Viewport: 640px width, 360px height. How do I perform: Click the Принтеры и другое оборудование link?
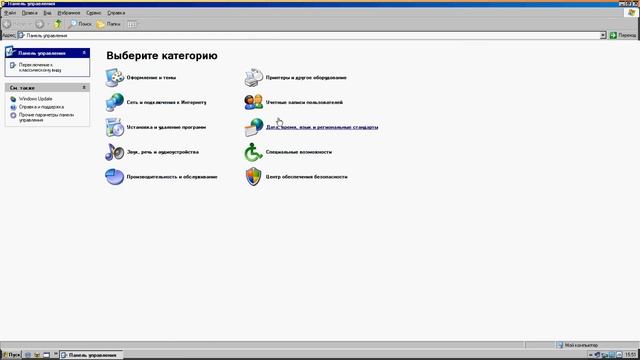pyautogui.click(x=306, y=78)
